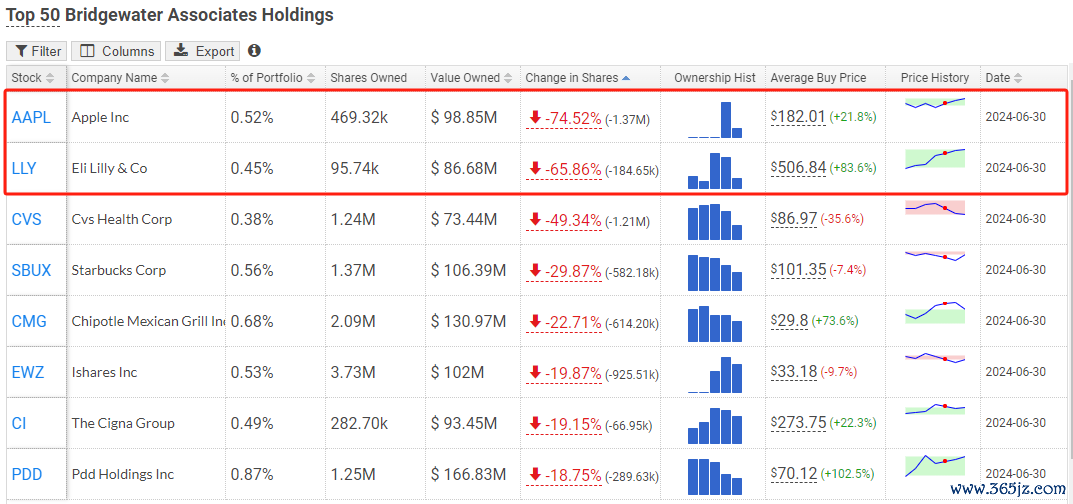Click Eli Lilly ownership history chart

(x=714, y=170)
